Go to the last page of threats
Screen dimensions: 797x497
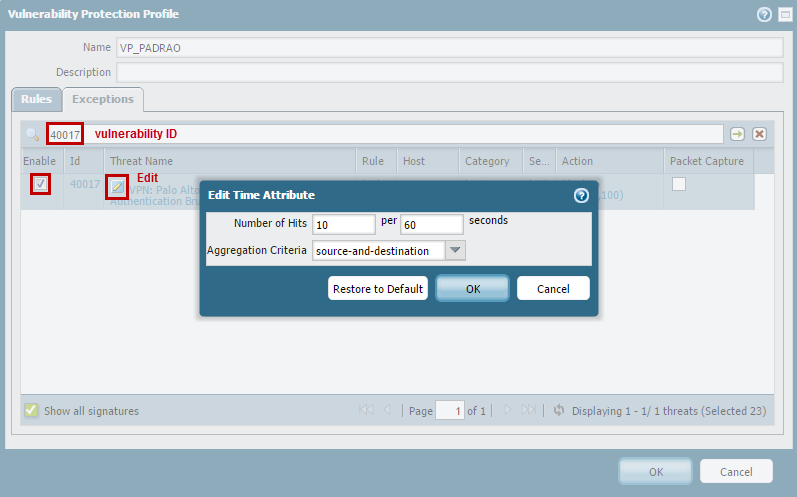[528, 410]
